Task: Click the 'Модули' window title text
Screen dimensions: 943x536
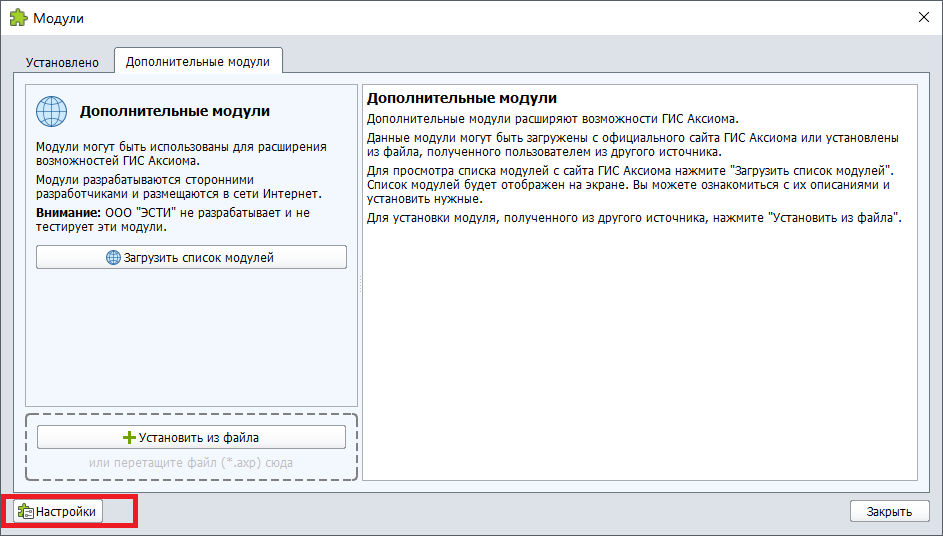Action: point(58,18)
